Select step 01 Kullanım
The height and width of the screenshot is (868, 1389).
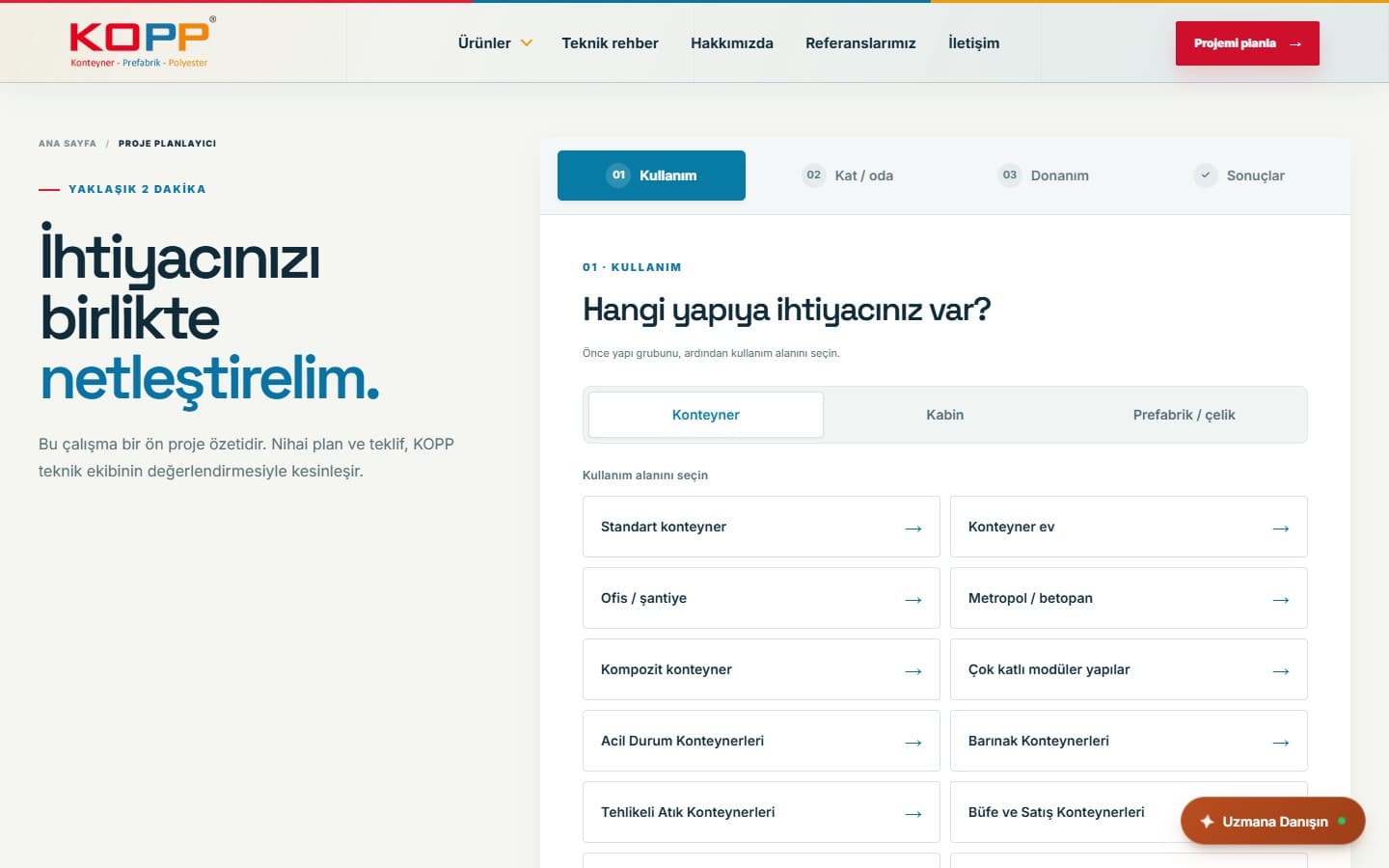click(651, 176)
